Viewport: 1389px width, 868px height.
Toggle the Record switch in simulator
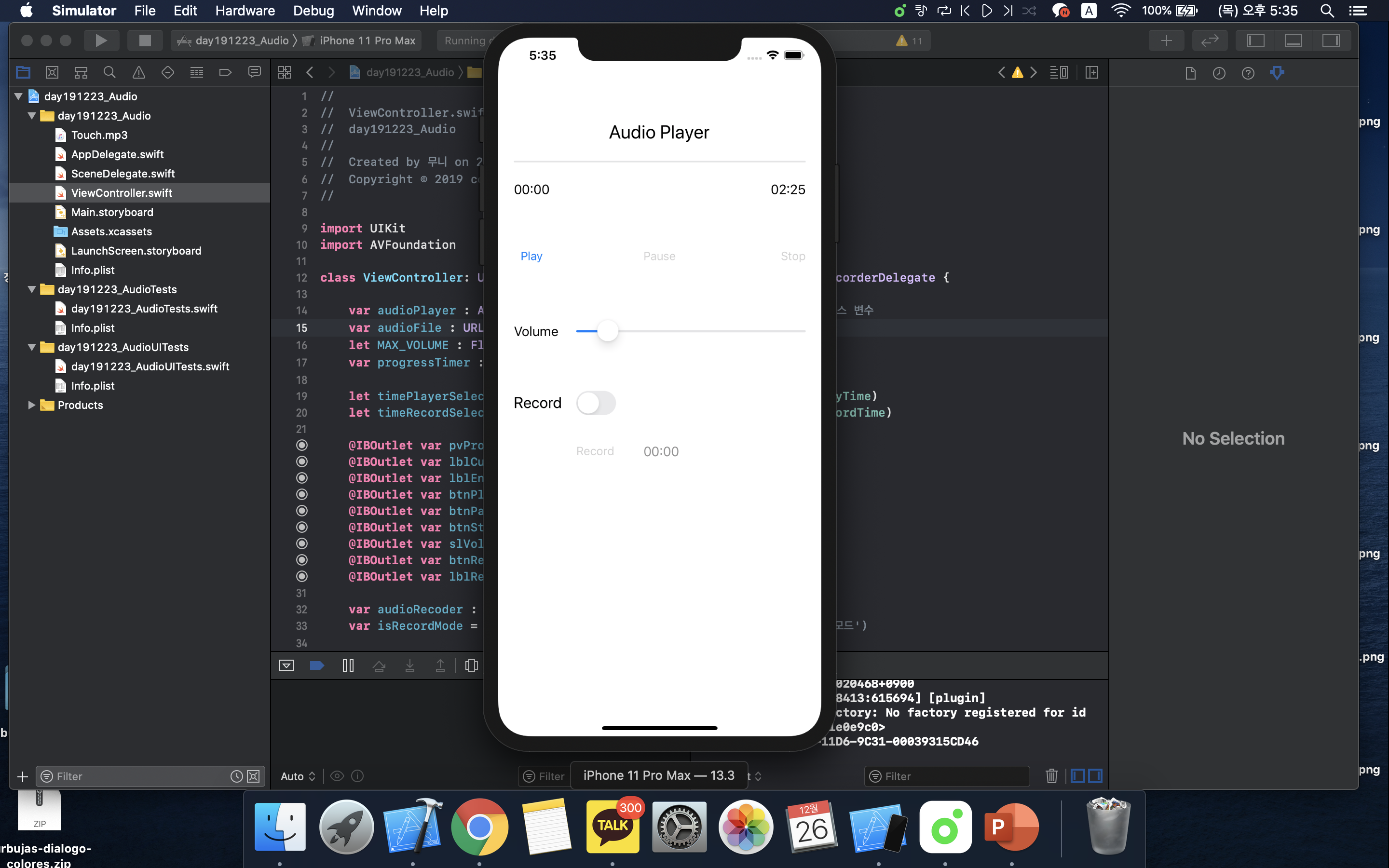tap(596, 403)
